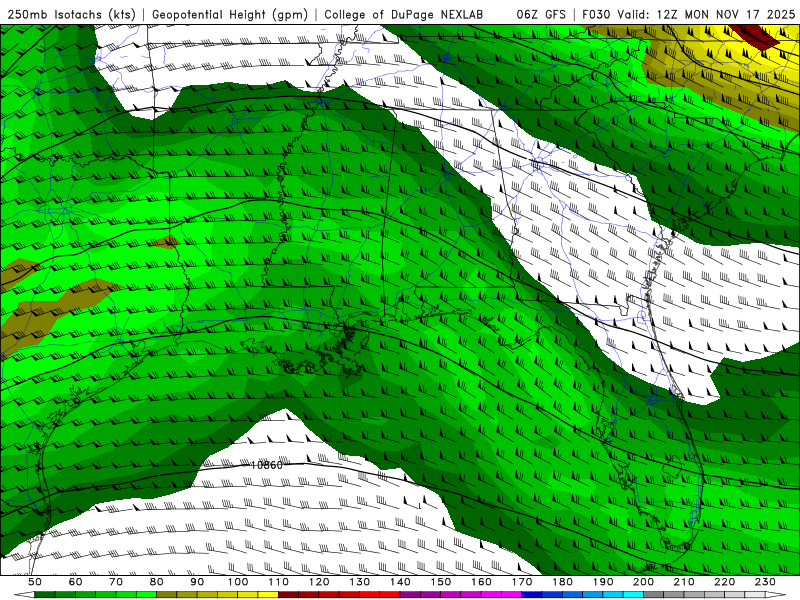This screenshot has width=800, height=600.
Task: Click the '90' value on the color scale
Action: [x=197, y=582]
